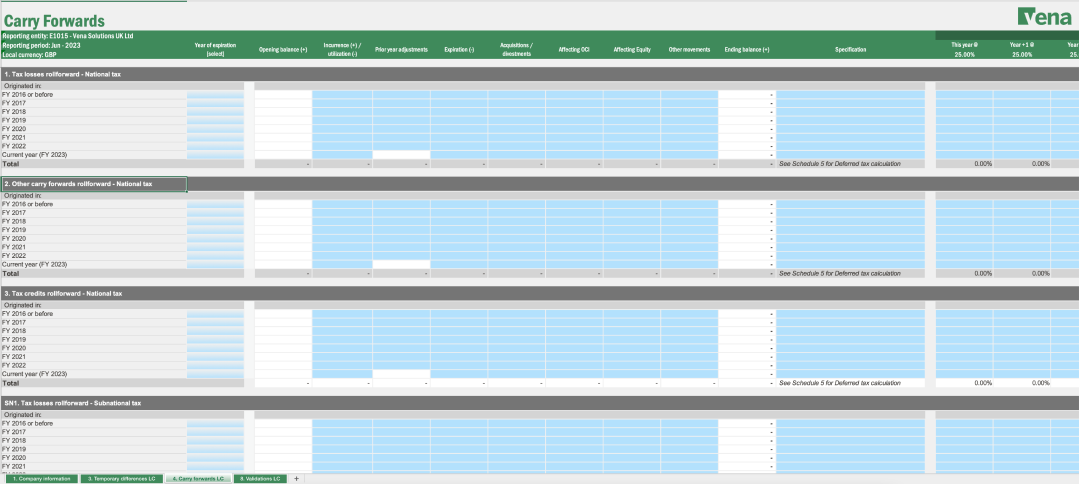1079x484 pixels.
Task: Pick expiration year for FY 2018 tax credits
Action: [x=215, y=331]
